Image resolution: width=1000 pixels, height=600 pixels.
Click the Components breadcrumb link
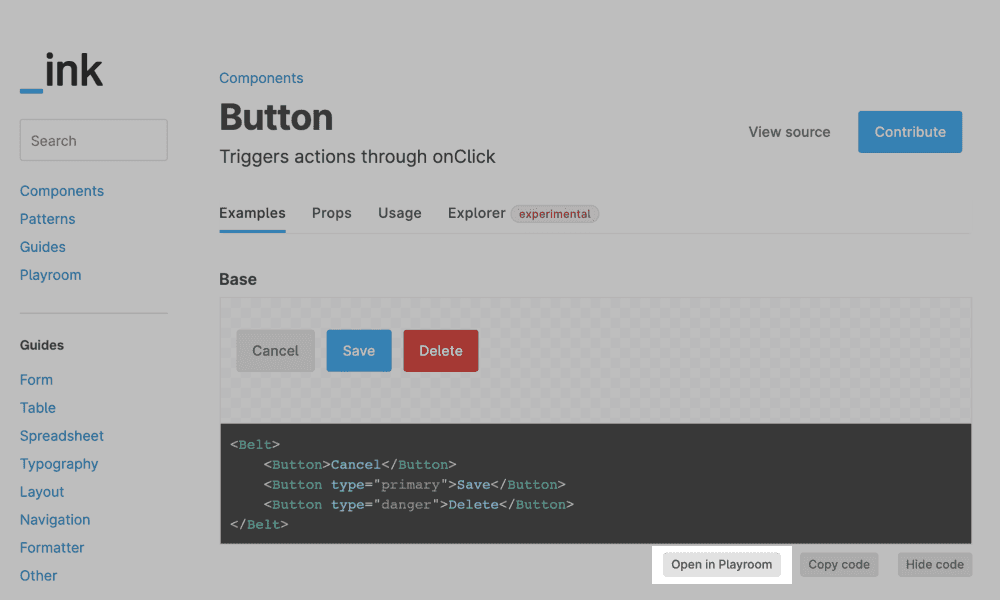click(x=261, y=78)
